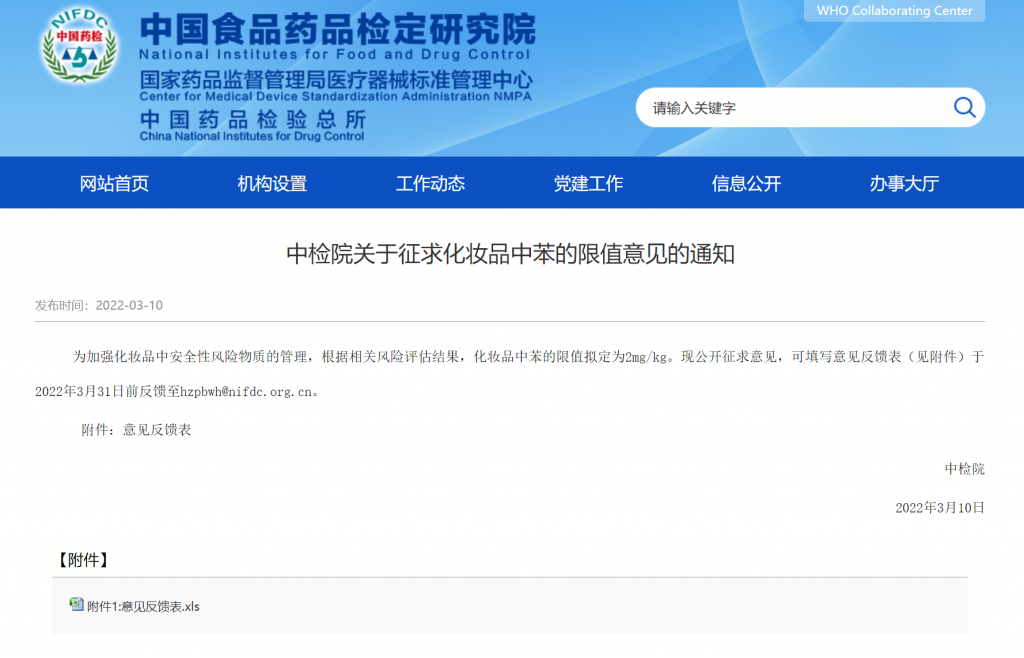Click National Institutes for Food and Drug Control text
1024x658 pixels.
(334, 54)
